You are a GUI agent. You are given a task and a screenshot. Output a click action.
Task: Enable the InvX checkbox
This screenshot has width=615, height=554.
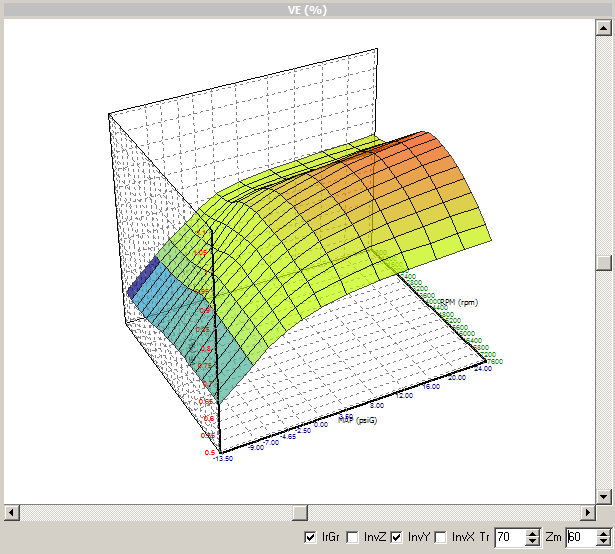point(441,538)
